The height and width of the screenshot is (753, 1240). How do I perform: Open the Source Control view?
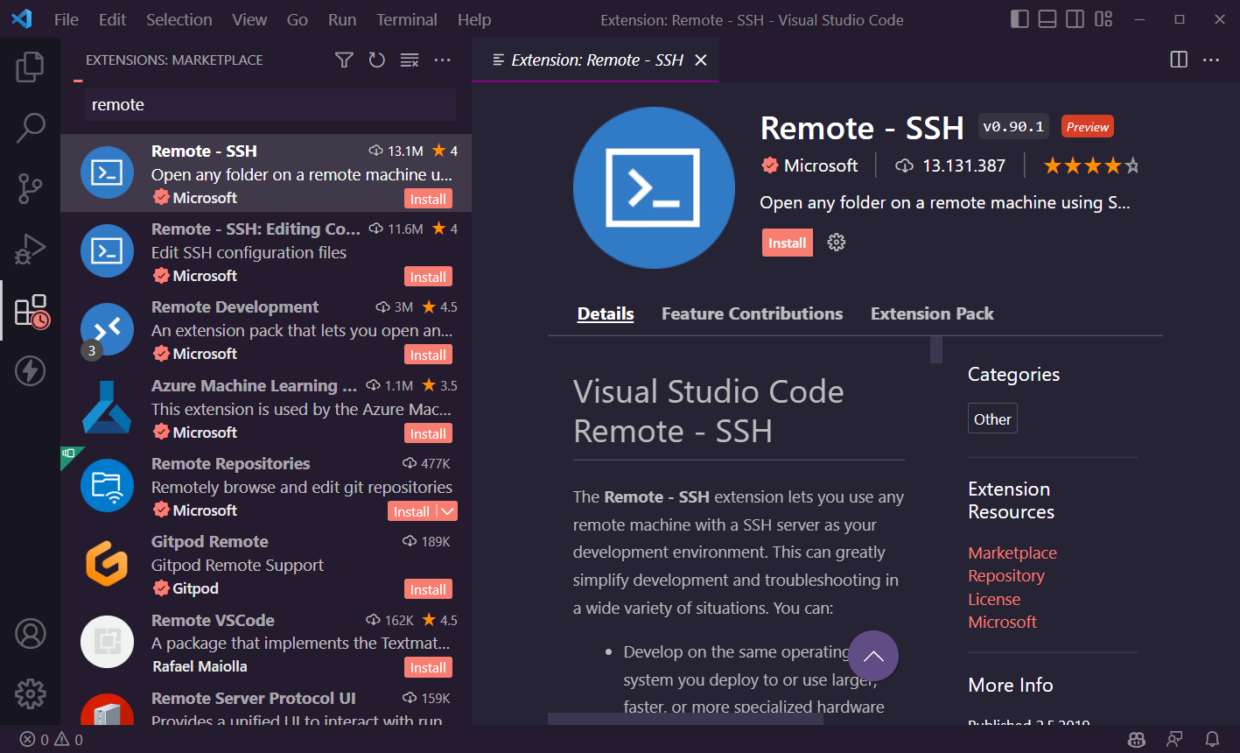[30, 188]
